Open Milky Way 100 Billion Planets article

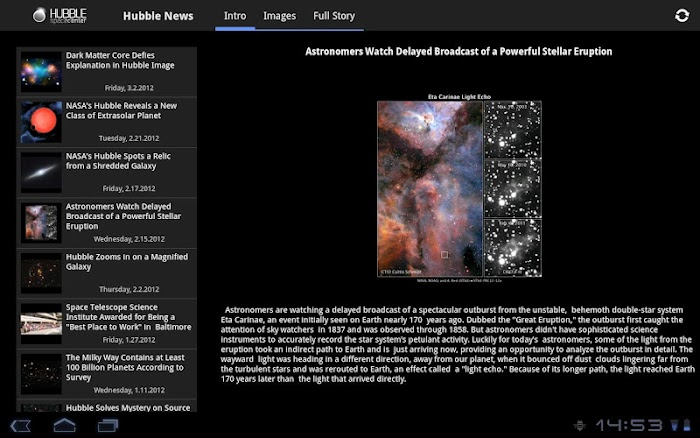(x=107, y=375)
